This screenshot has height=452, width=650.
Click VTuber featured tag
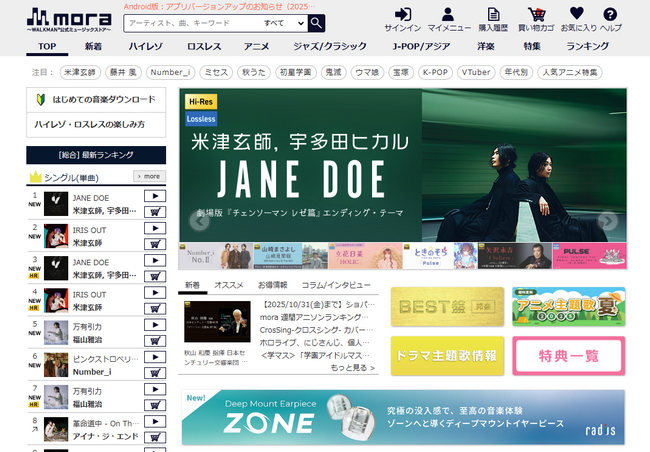(x=476, y=72)
